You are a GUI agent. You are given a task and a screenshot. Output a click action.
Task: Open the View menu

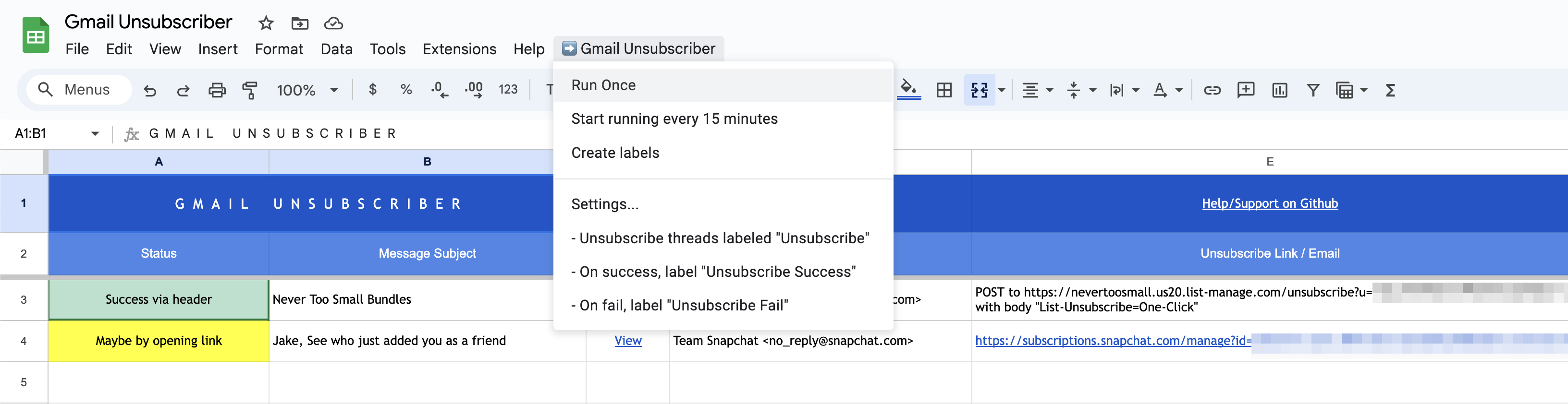coord(165,49)
